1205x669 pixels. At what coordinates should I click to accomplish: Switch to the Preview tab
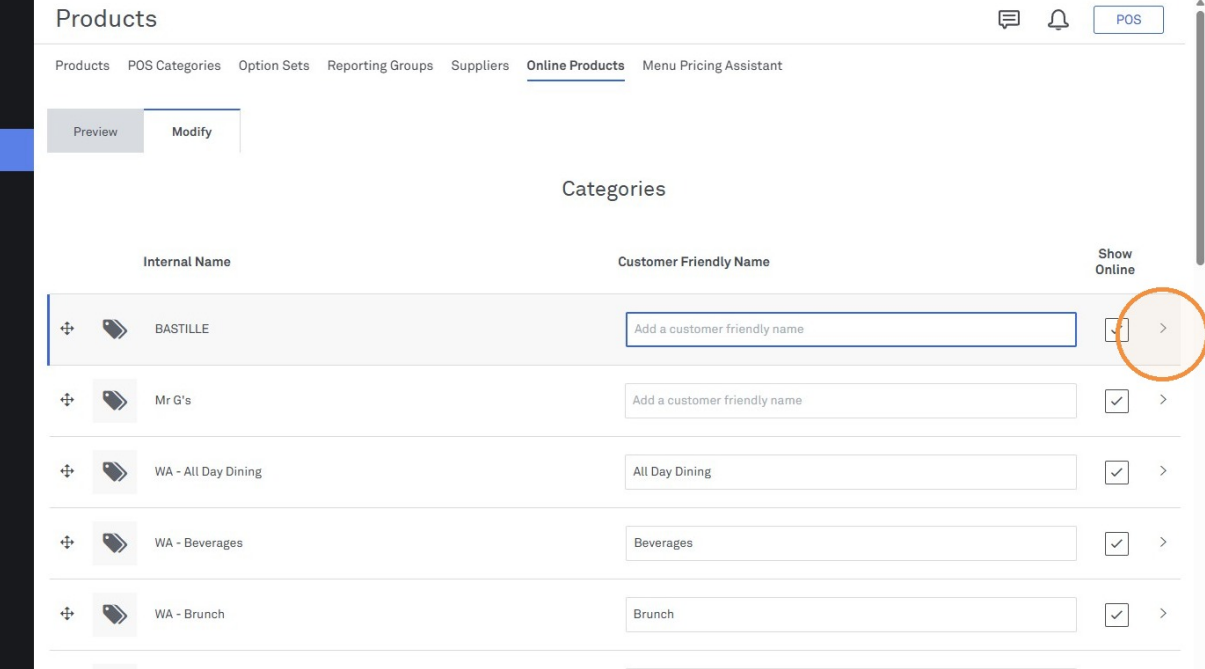[x=95, y=131]
